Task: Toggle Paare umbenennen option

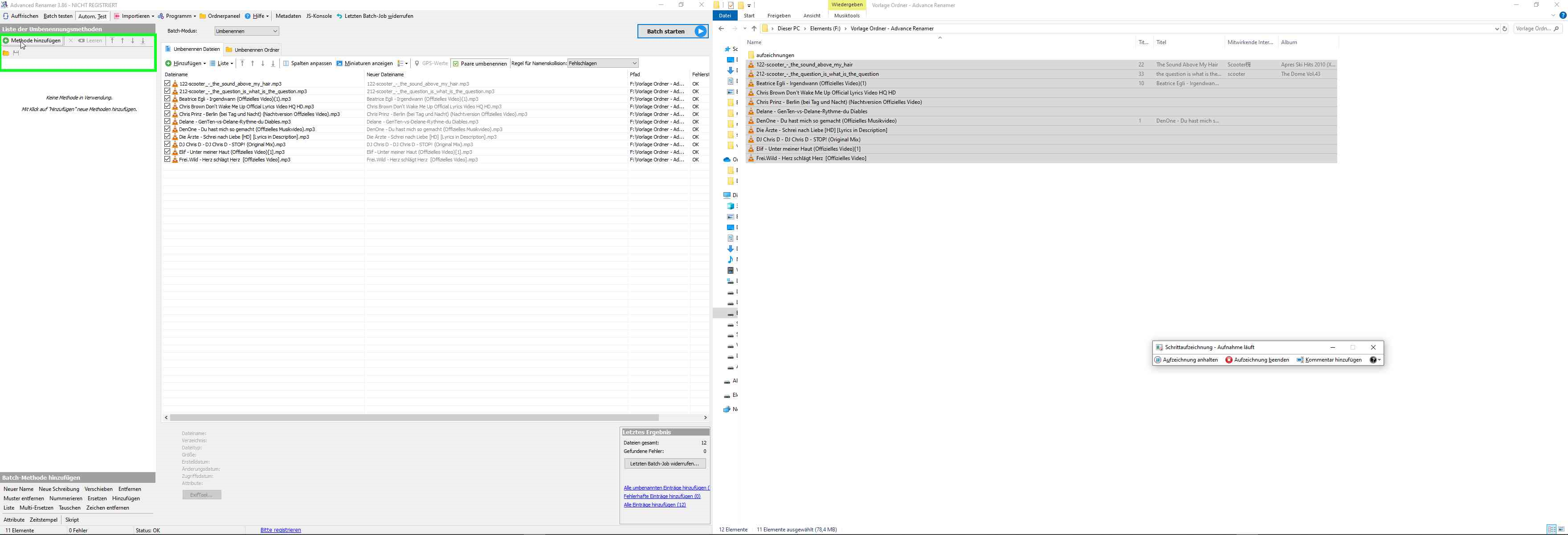Action: [x=480, y=63]
